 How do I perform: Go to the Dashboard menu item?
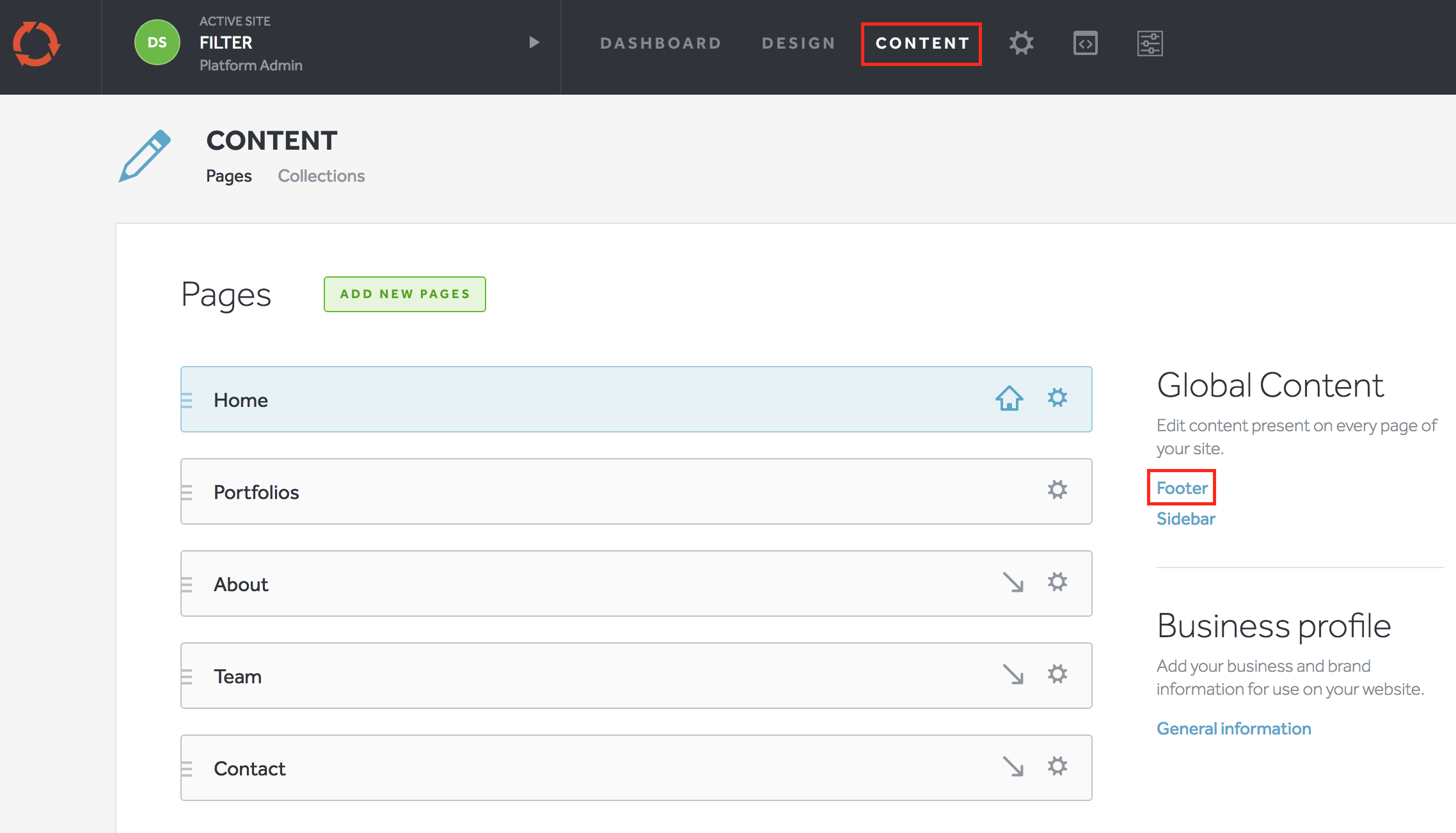[661, 44]
